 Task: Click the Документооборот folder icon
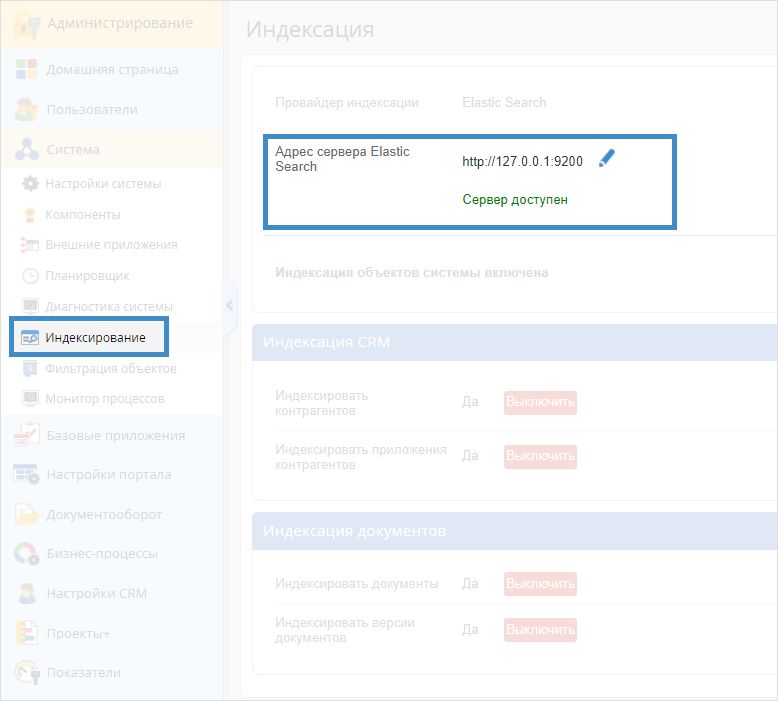click(x=26, y=514)
